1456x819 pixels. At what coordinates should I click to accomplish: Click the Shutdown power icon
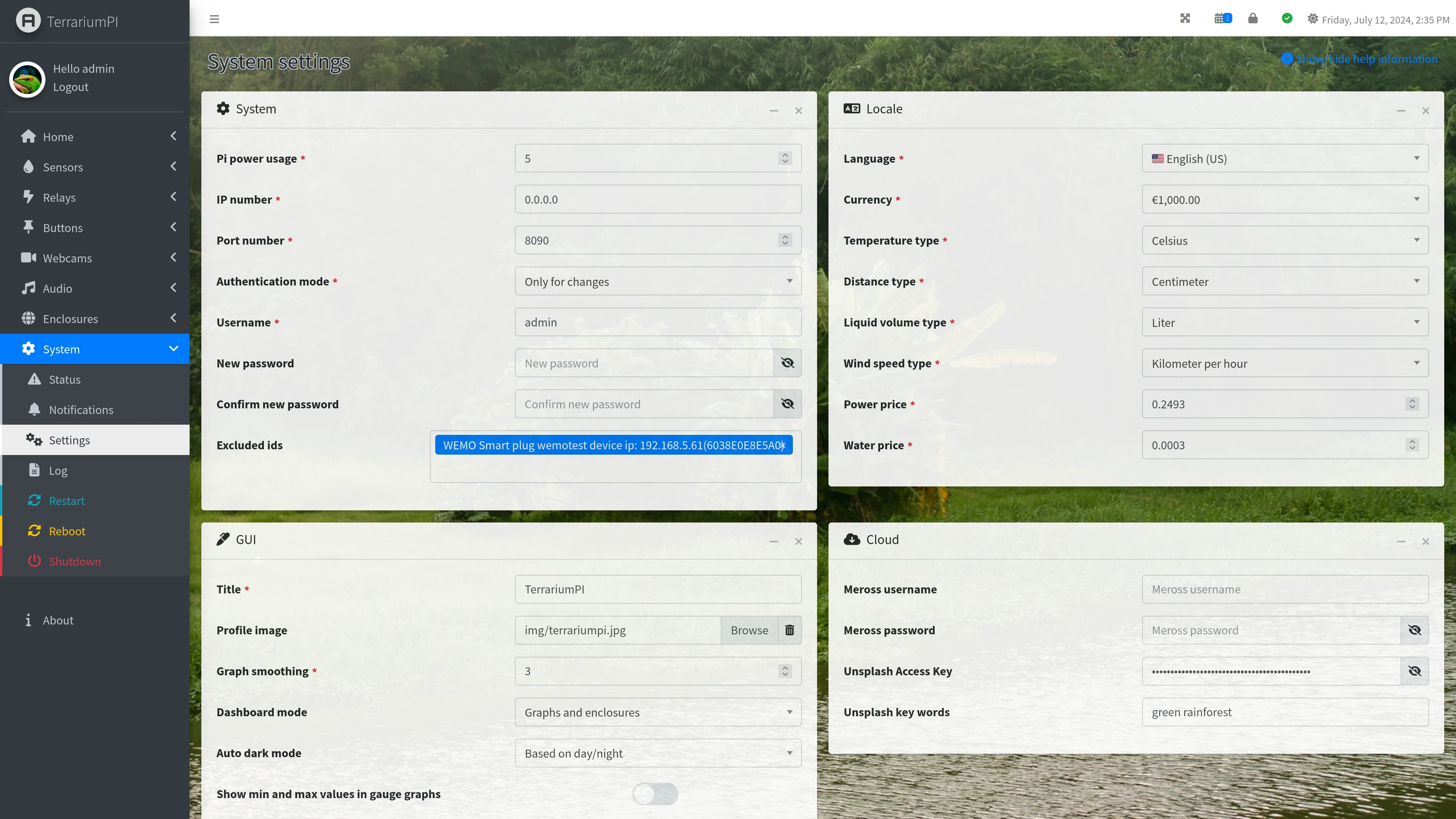point(34,561)
